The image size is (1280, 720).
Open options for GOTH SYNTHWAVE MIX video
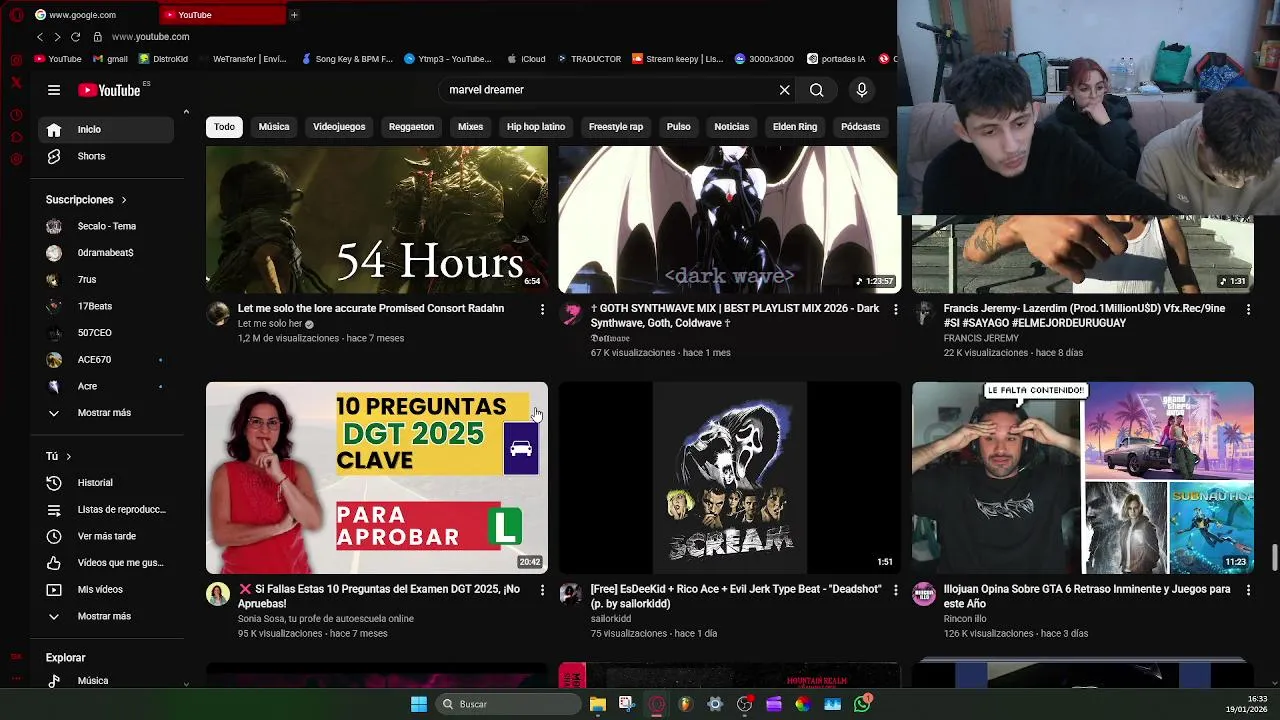895,310
